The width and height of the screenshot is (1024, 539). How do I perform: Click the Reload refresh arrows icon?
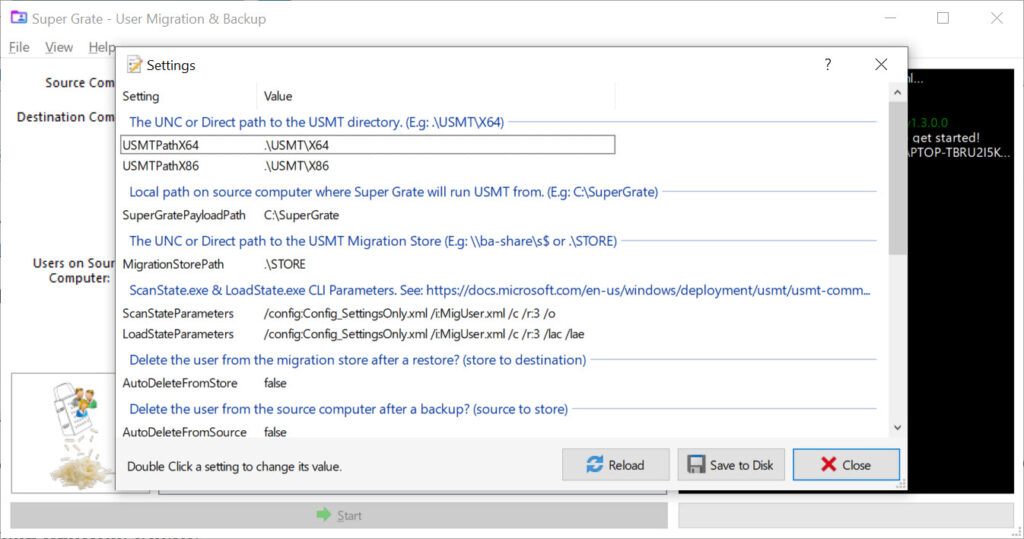point(594,465)
